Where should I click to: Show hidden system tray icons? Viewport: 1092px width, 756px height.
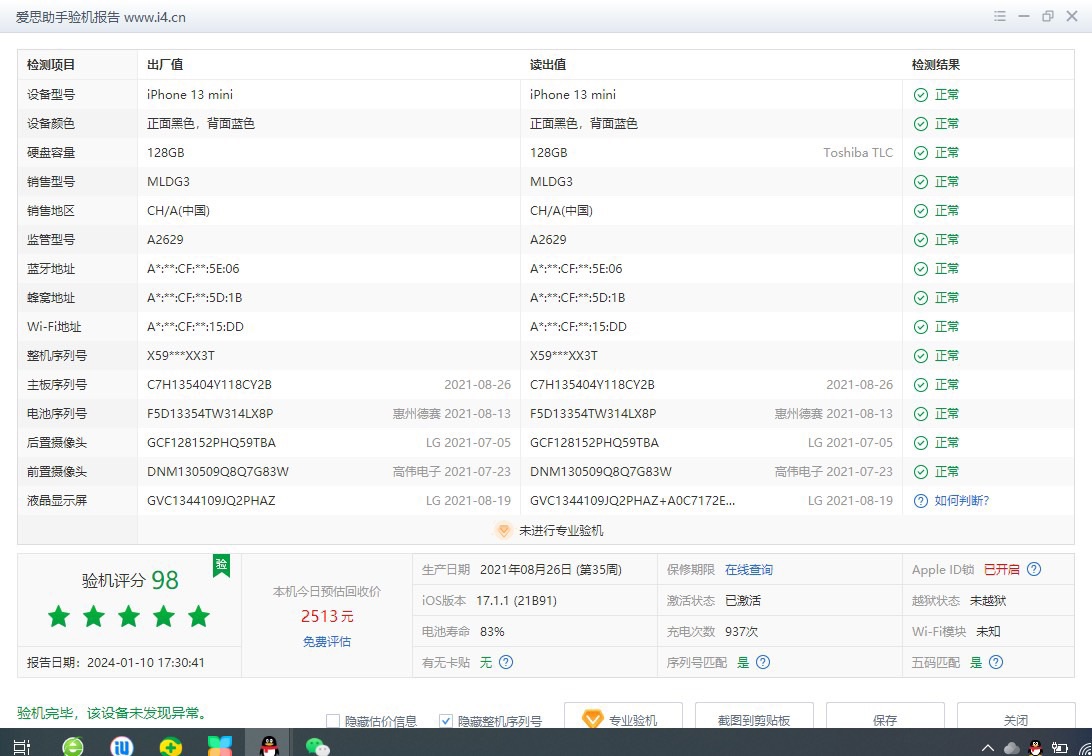[988, 748]
